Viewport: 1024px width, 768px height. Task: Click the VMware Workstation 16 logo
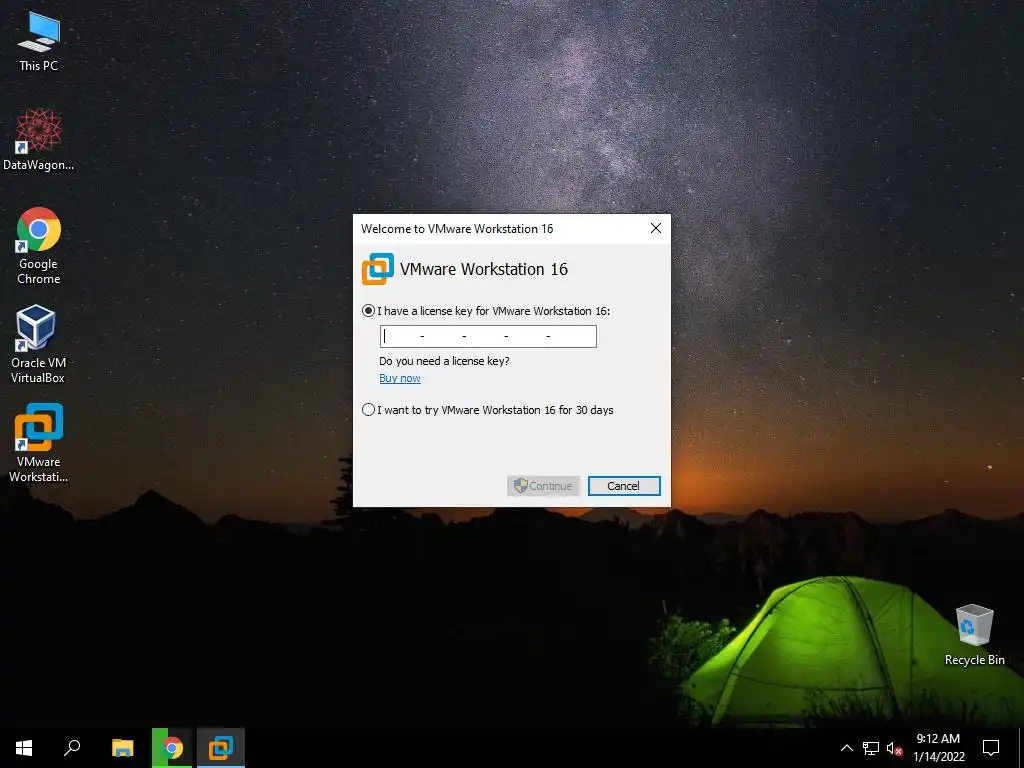(x=377, y=269)
